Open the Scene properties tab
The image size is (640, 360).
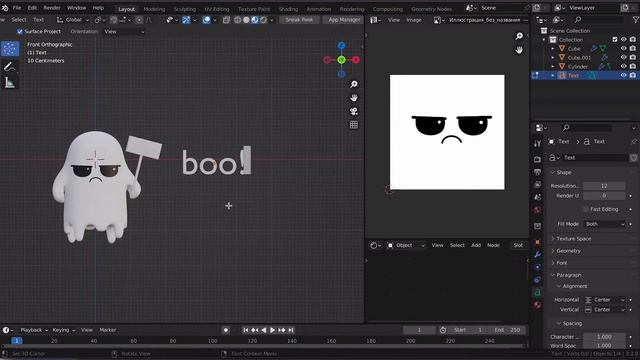point(537,197)
